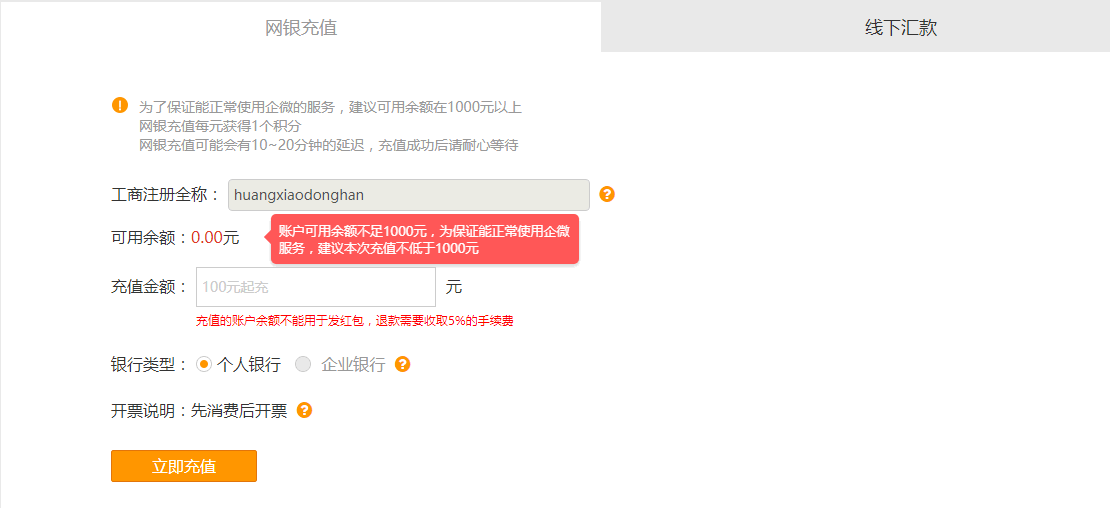Click the 立即充值 button
Image resolution: width=1110 pixels, height=508 pixels.
click(x=184, y=466)
